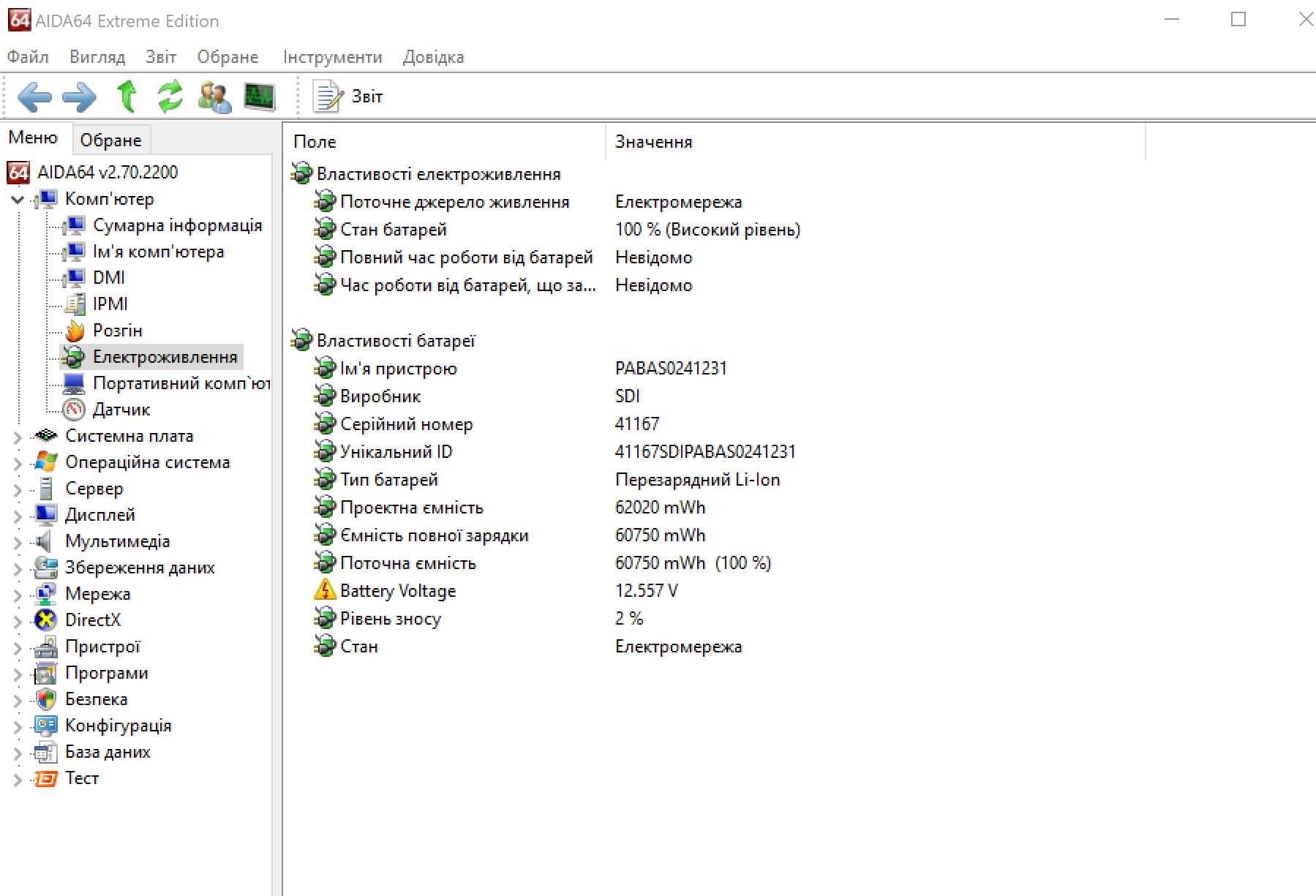
Task: Click the Мультимедіа speaker icon
Action: pos(45,541)
